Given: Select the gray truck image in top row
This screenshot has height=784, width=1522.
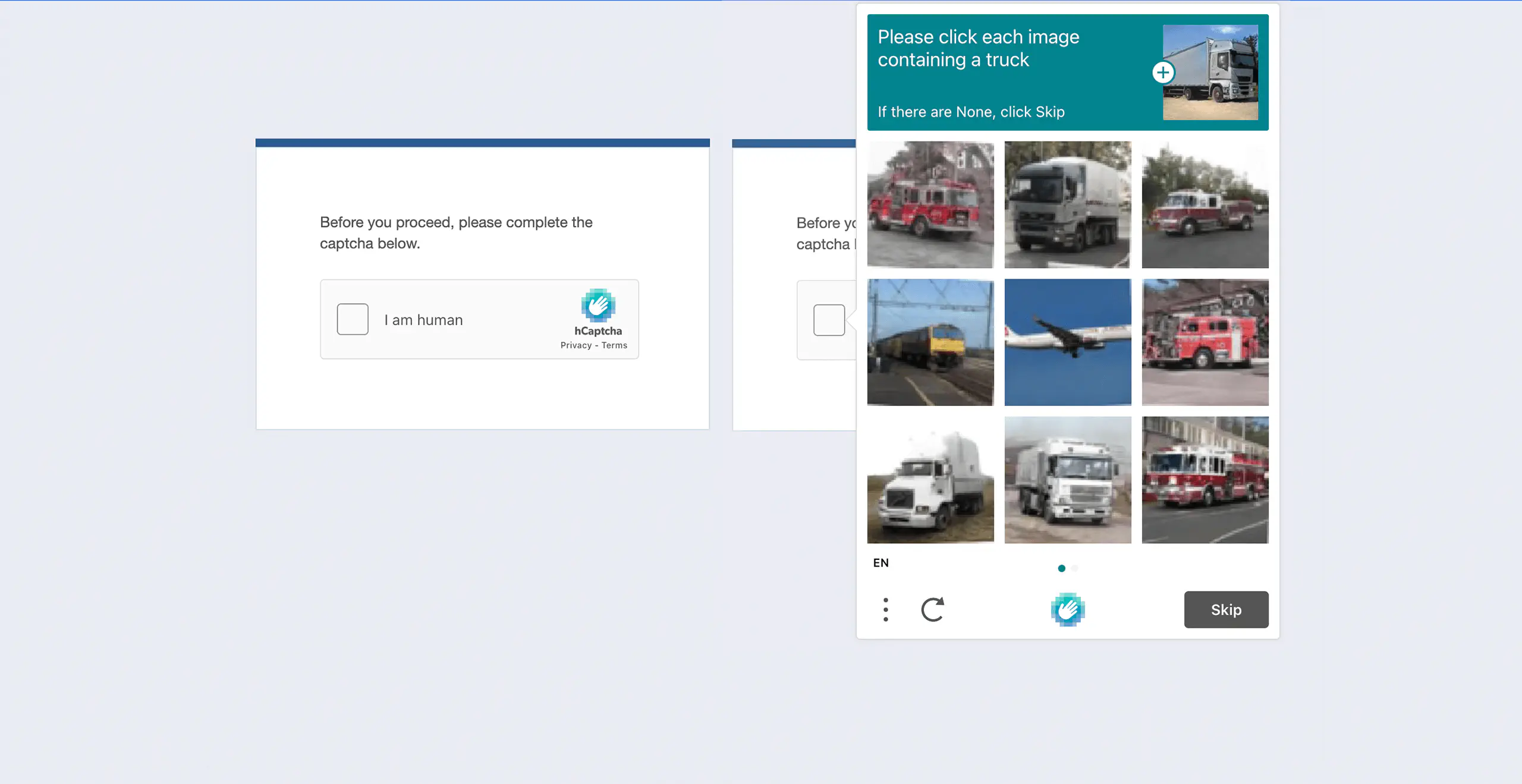Looking at the screenshot, I should (1068, 204).
